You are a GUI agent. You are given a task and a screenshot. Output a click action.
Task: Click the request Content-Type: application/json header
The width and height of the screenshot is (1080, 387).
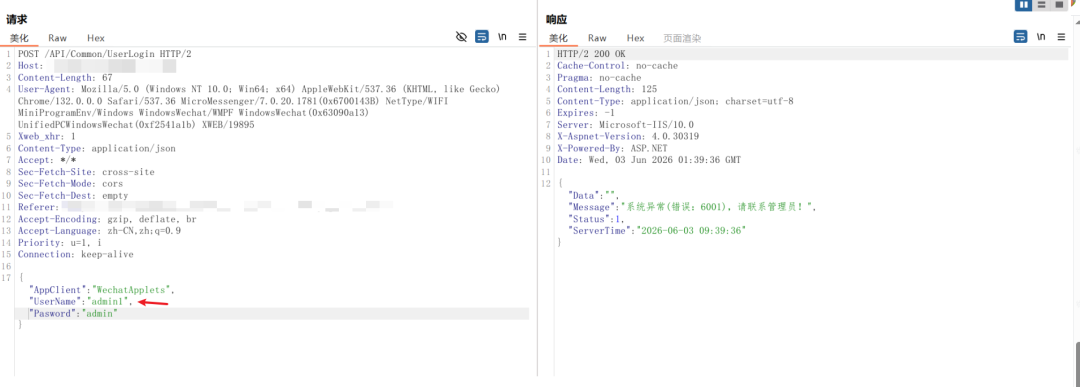pos(96,148)
